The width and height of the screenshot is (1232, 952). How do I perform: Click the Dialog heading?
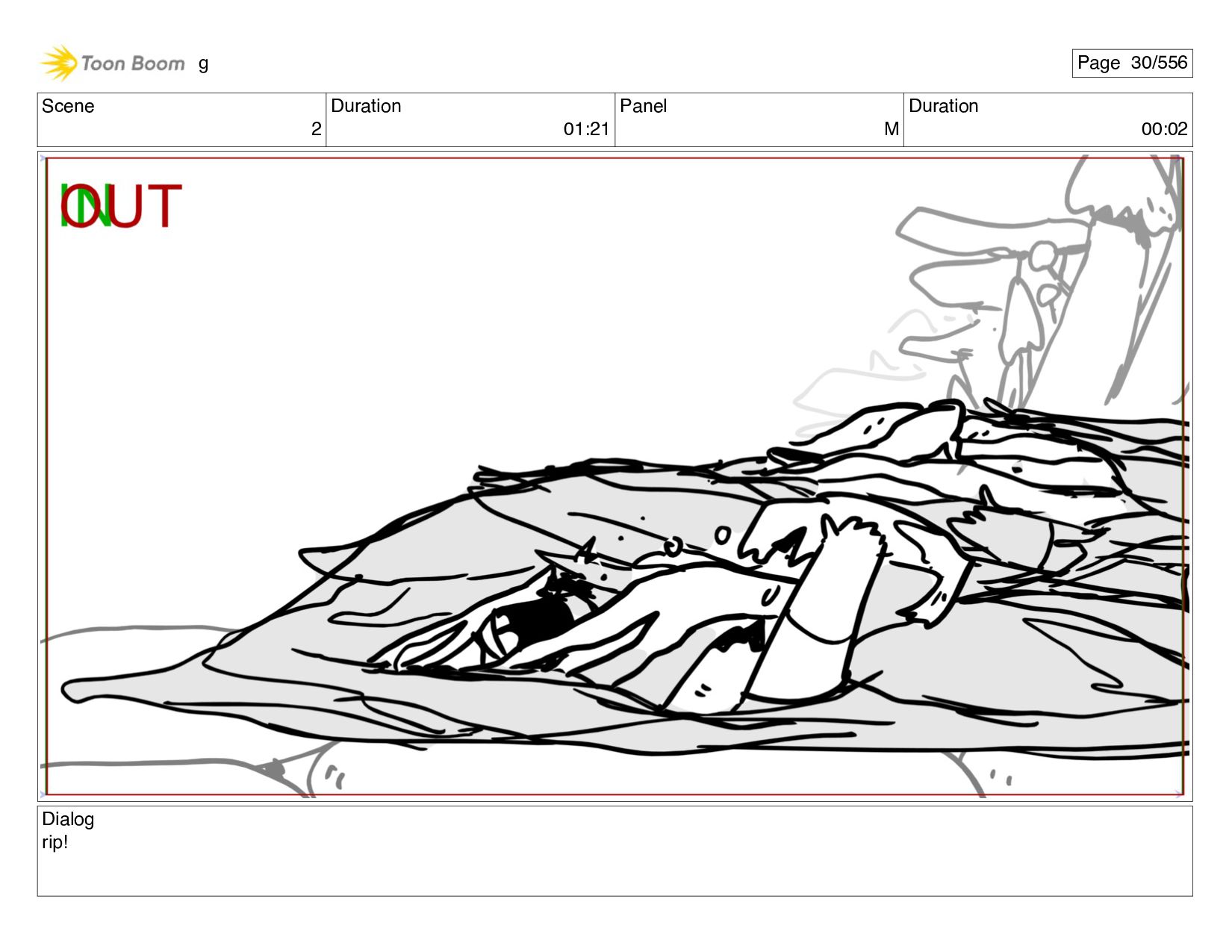[68, 819]
